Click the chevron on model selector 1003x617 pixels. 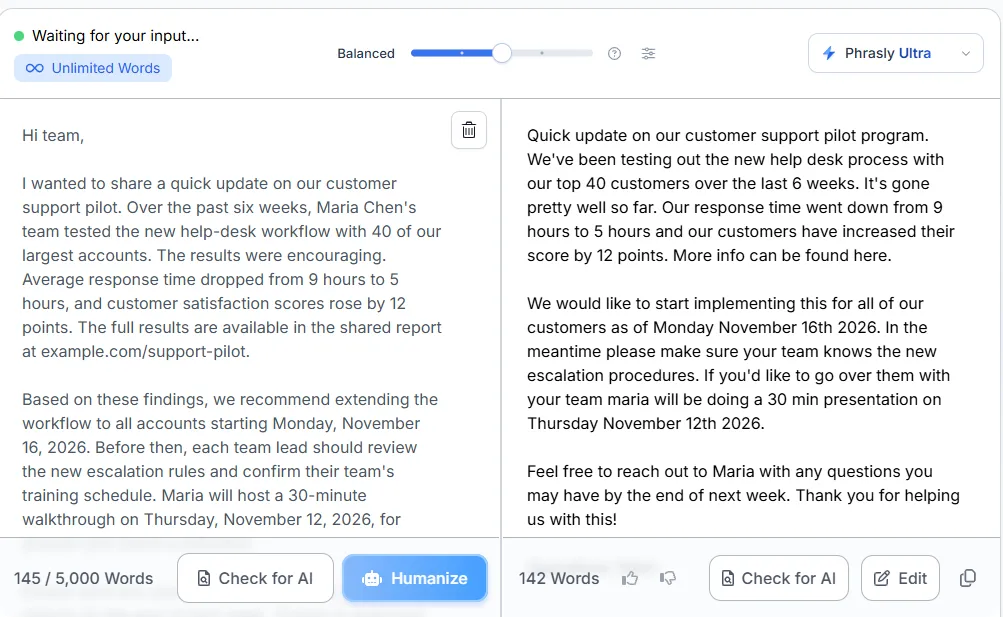966,54
